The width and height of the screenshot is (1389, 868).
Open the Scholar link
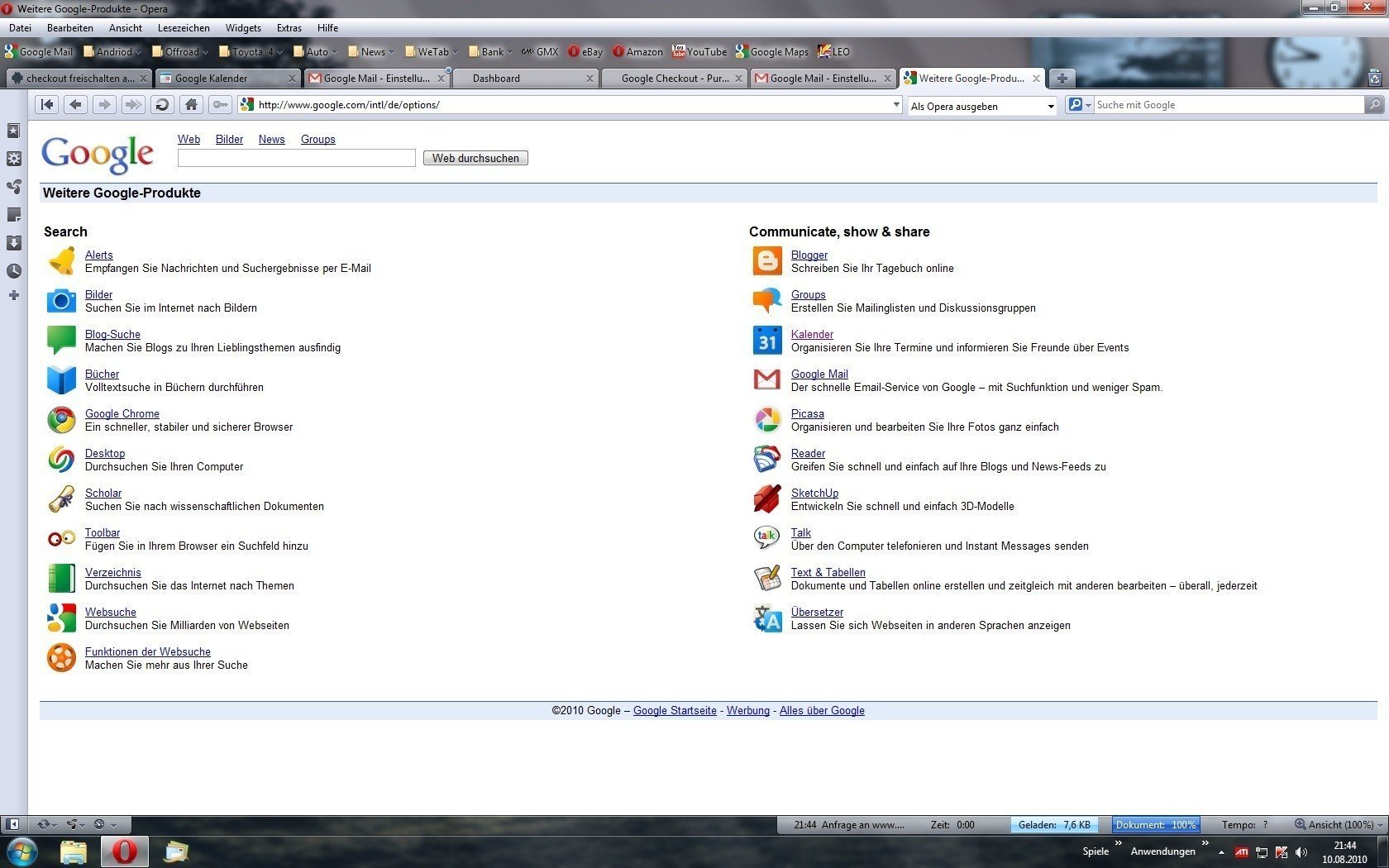(103, 493)
